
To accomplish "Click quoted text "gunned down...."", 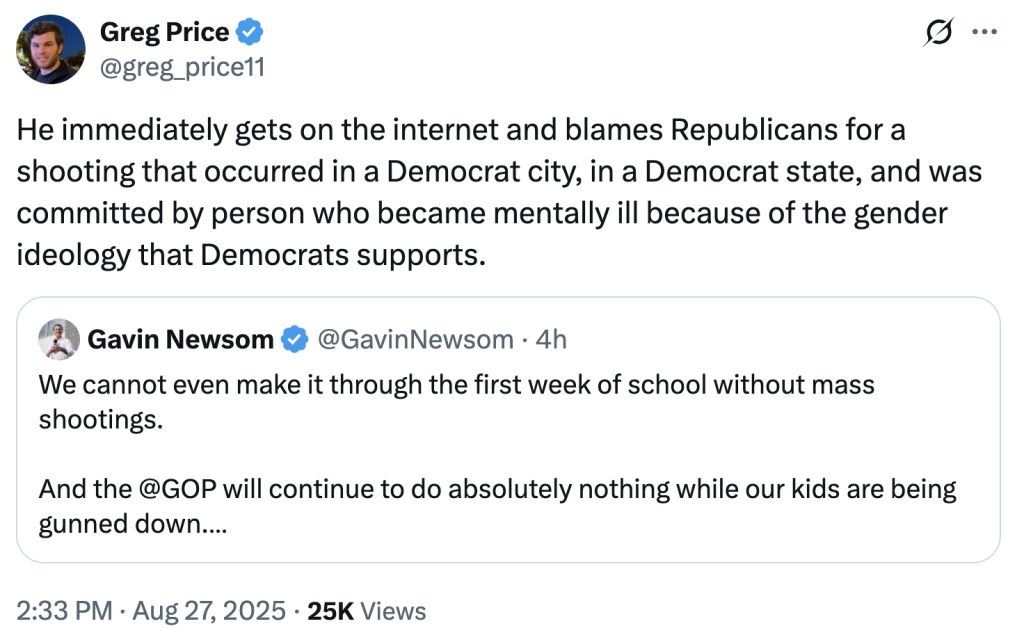I will [131, 524].
